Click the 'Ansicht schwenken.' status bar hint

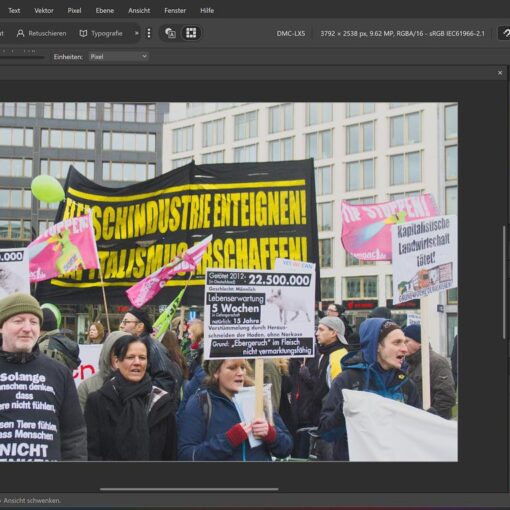pyautogui.click(x=32, y=500)
